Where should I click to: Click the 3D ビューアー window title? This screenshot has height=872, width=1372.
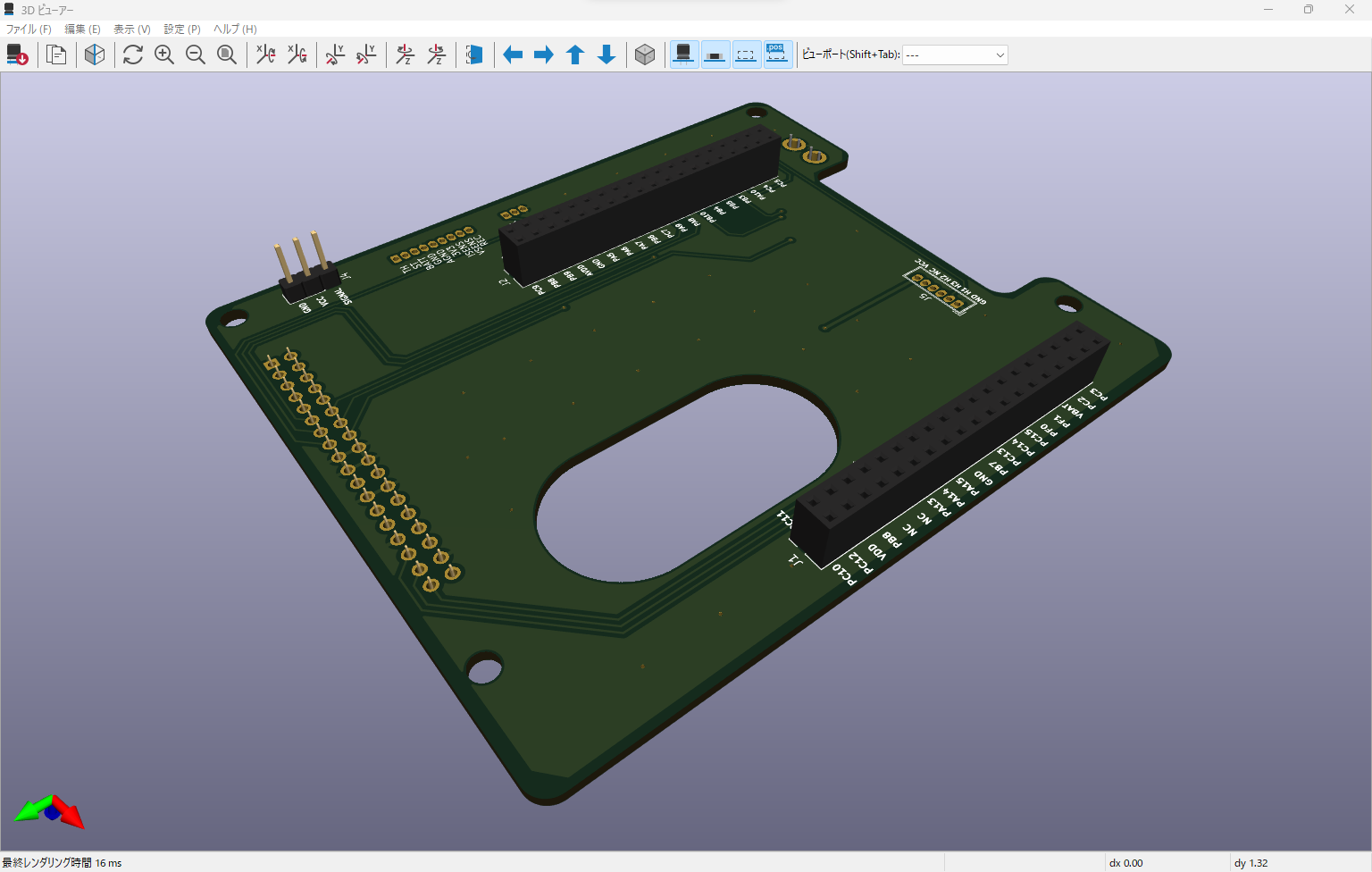coord(47,10)
